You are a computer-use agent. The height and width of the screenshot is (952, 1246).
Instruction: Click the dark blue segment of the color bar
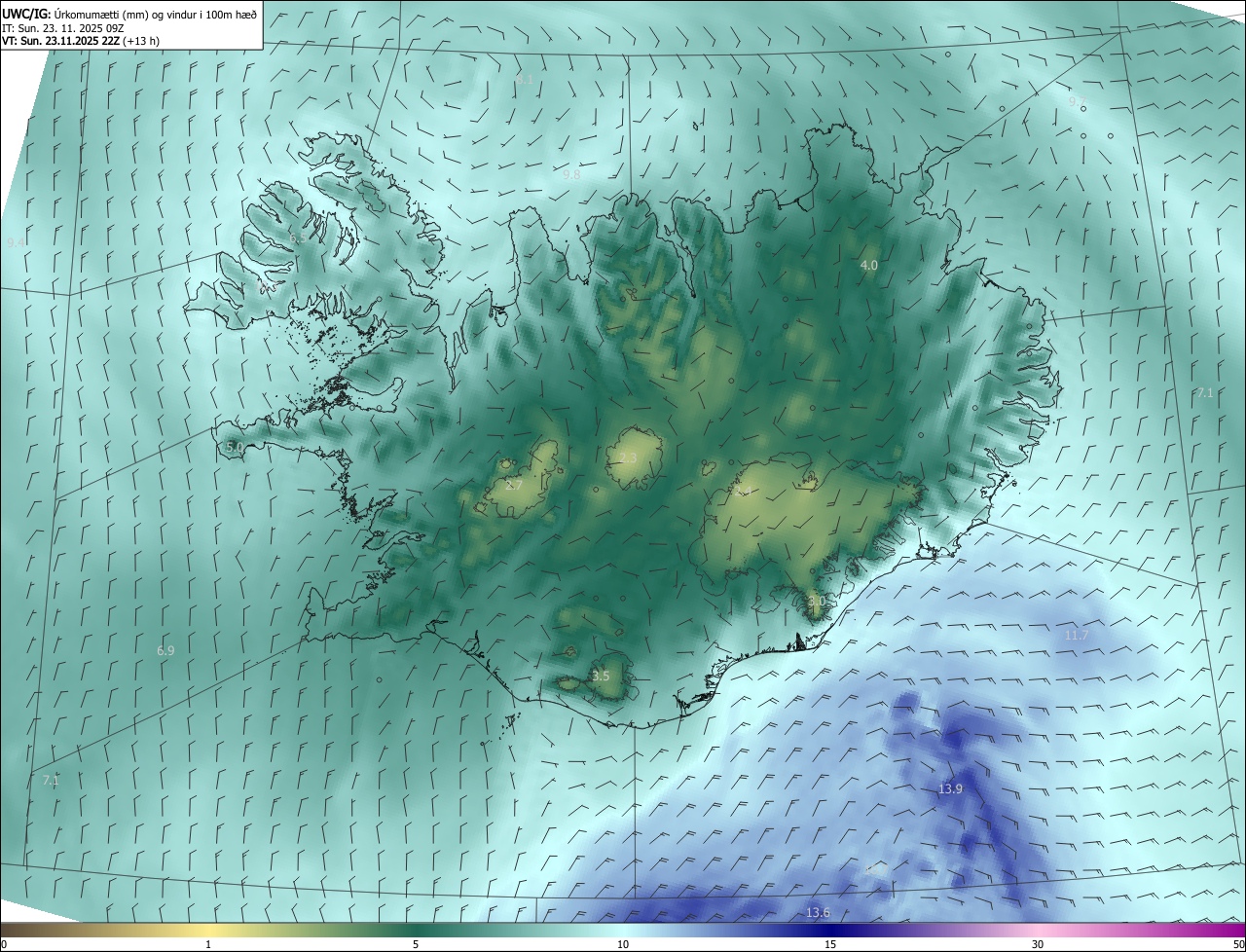point(830,930)
